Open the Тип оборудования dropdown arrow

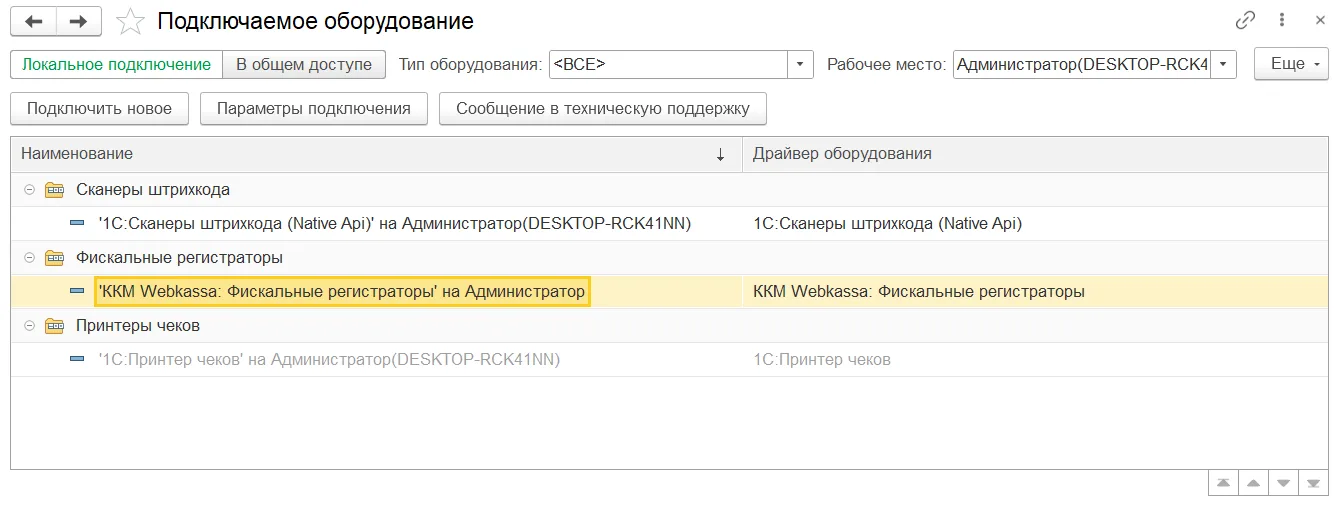[800, 64]
